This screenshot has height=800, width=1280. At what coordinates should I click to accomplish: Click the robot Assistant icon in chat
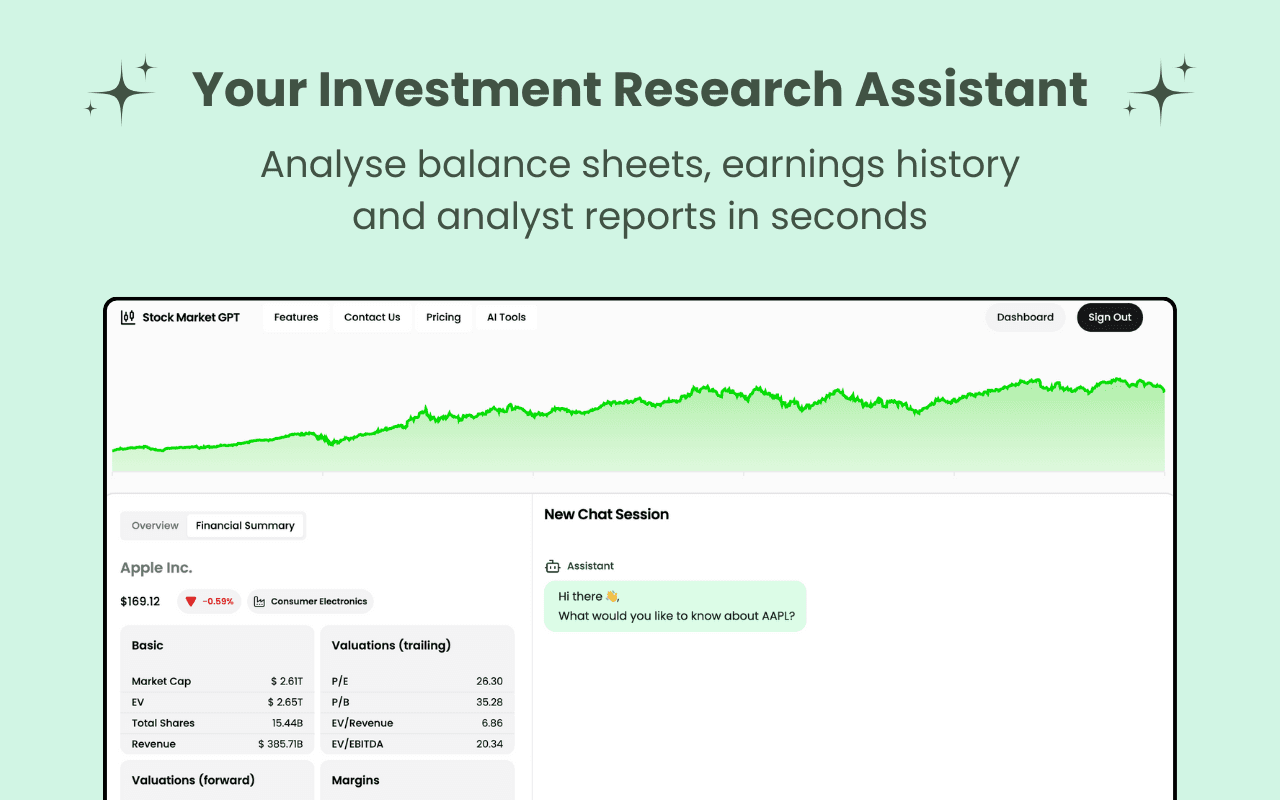point(552,565)
